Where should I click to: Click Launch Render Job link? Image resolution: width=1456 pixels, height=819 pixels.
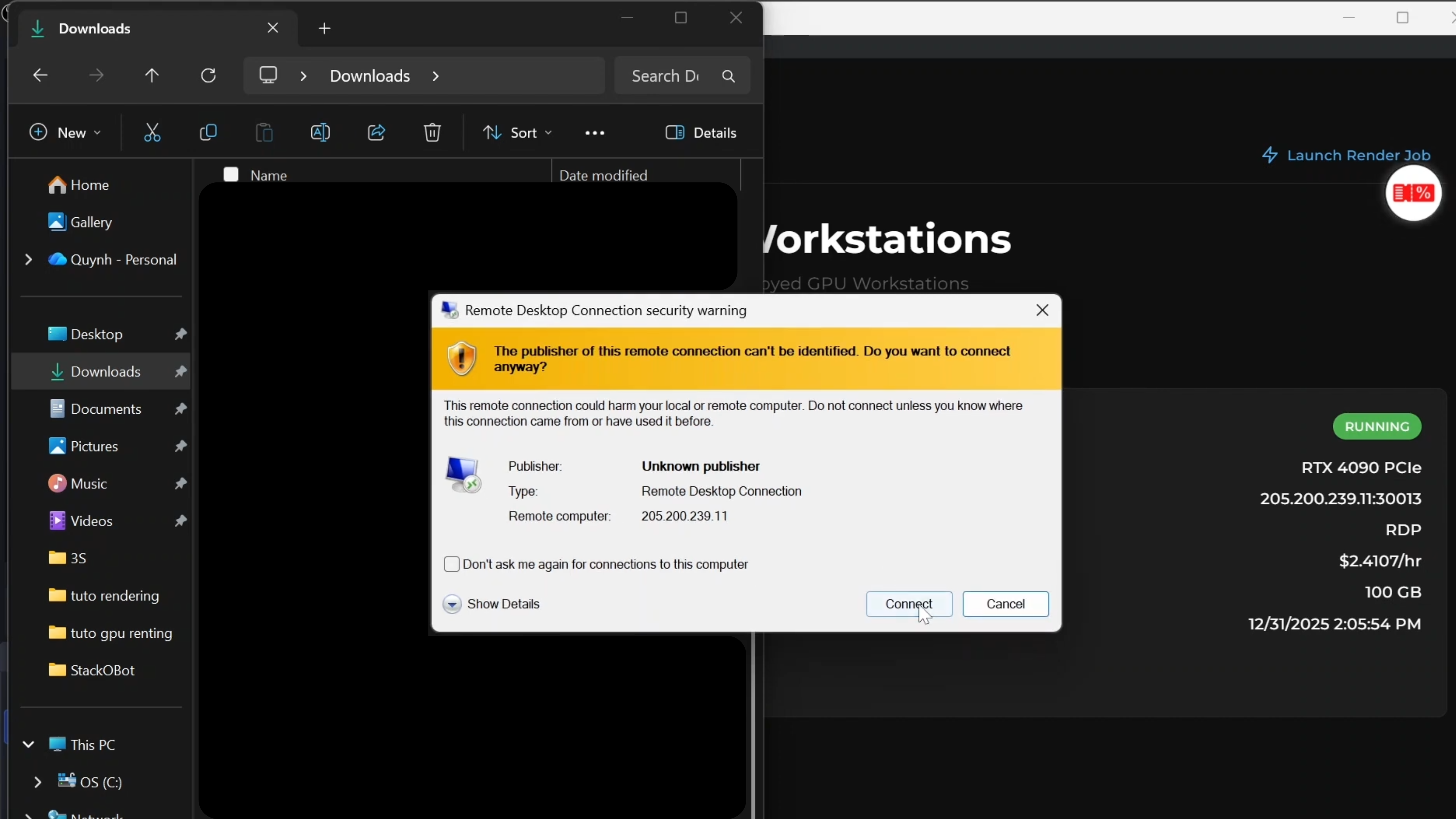pos(1346,155)
